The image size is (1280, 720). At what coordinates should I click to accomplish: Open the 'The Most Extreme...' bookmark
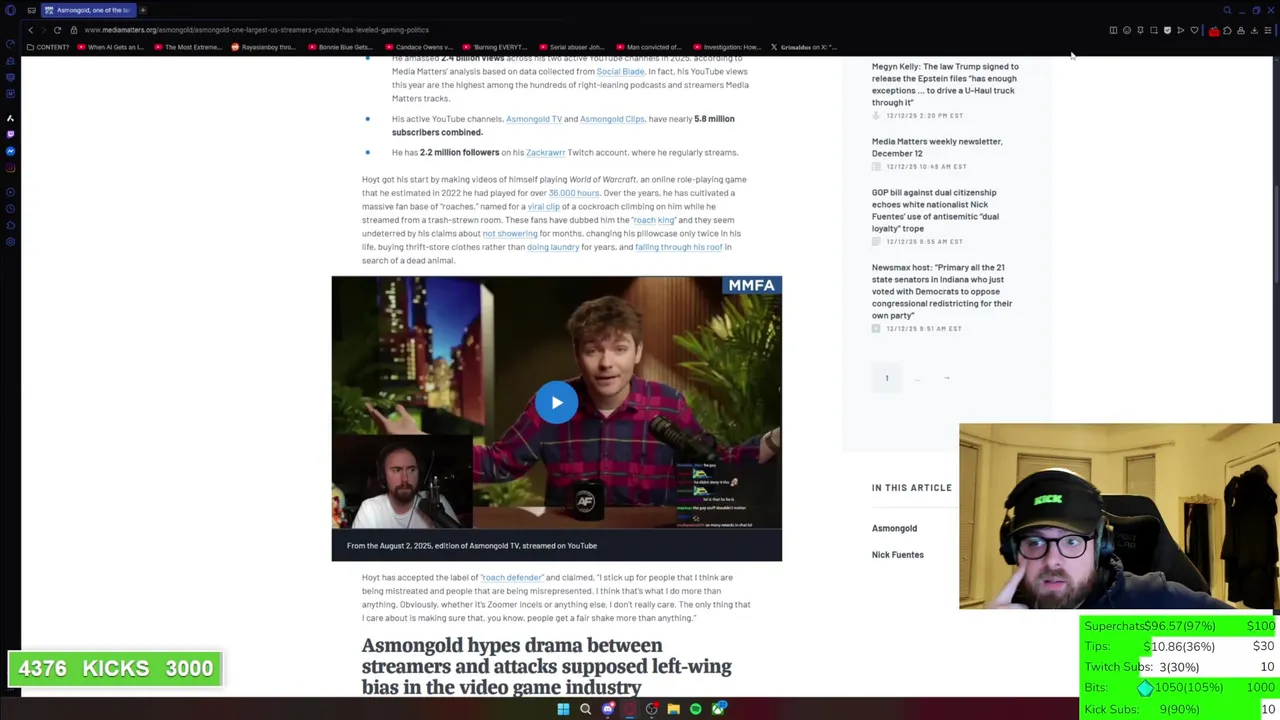click(x=189, y=47)
